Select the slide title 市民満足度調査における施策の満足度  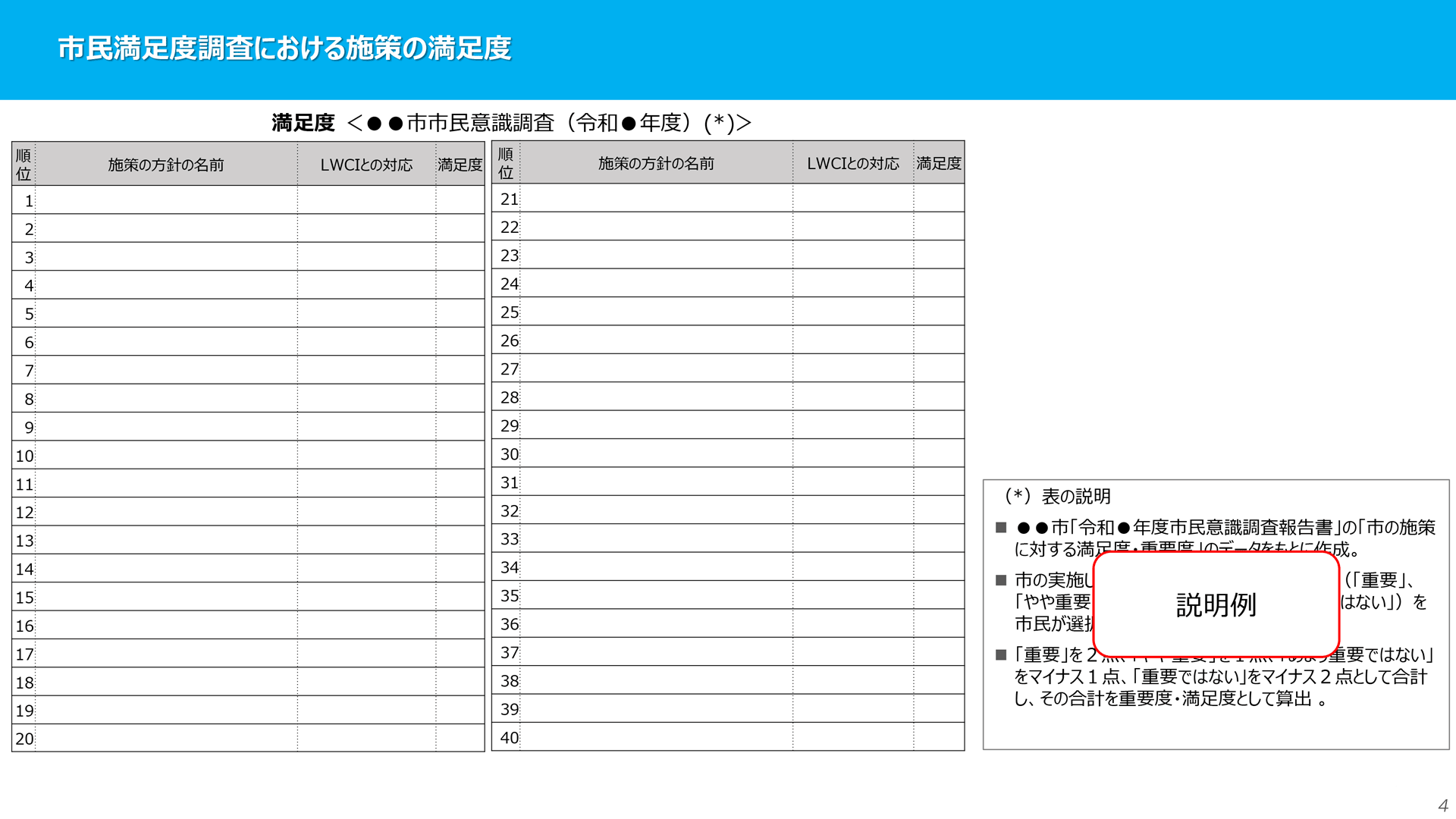point(284,49)
